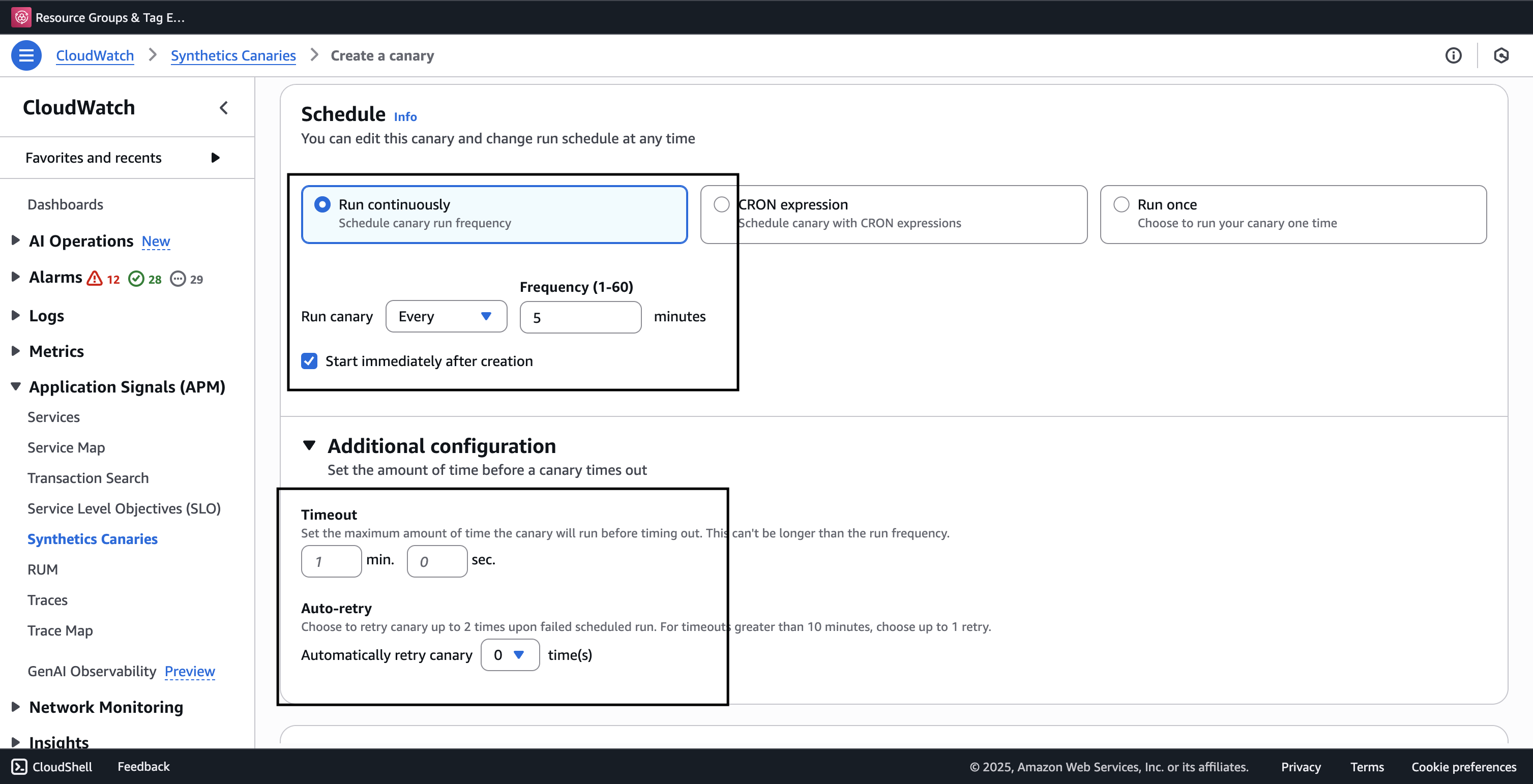Expand Favorites and recents

click(x=216, y=158)
